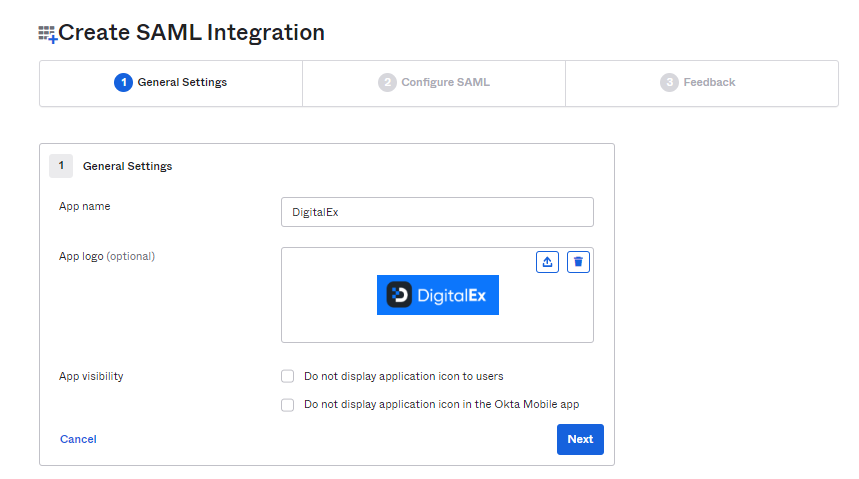This screenshot has height=479, width=859.
Task: Click the step 1 circle badge
Action: (123, 83)
